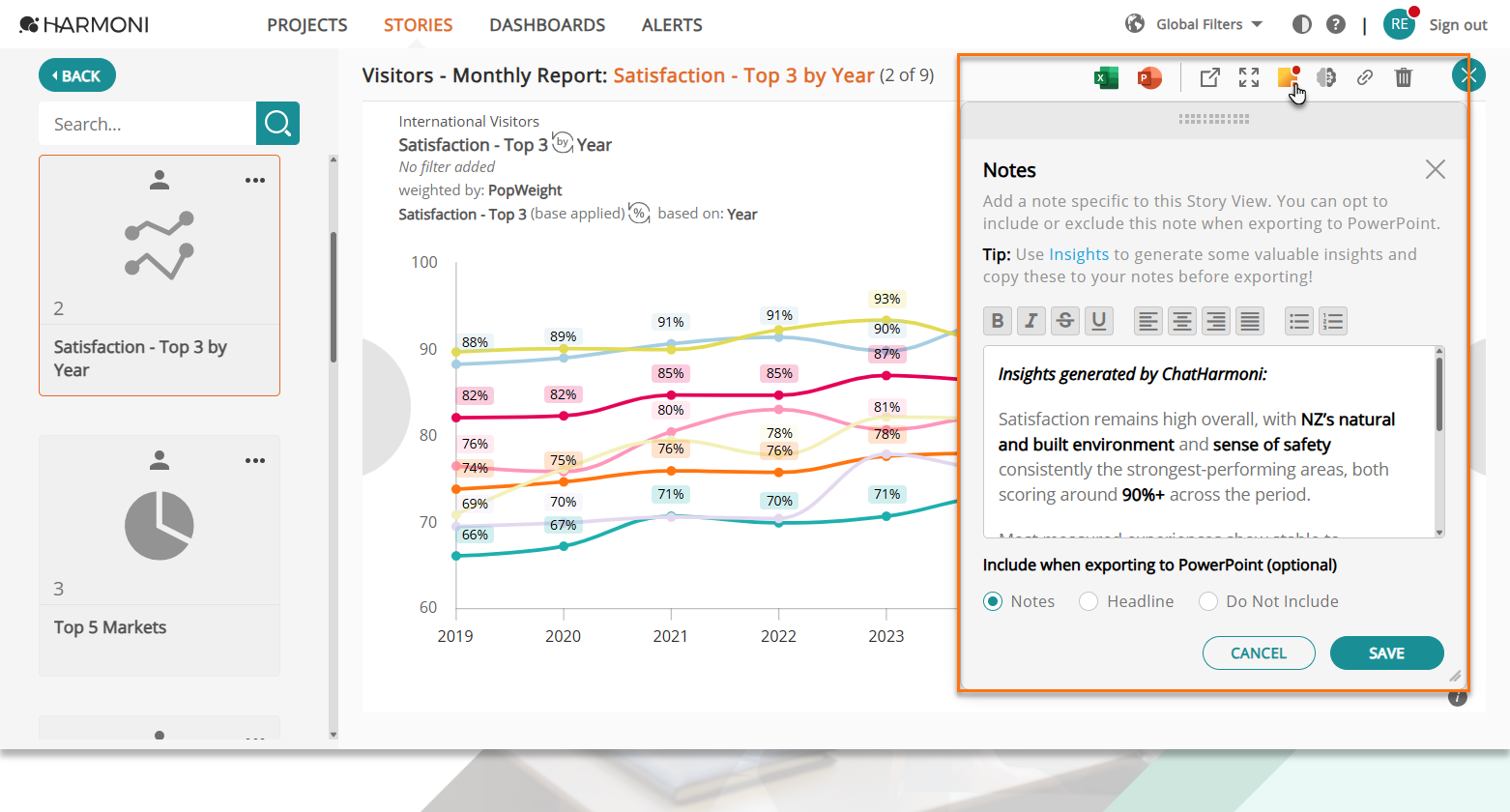Screen dimensions: 1510x812
Task: Select the Headline export radio option
Action: click(1089, 601)
